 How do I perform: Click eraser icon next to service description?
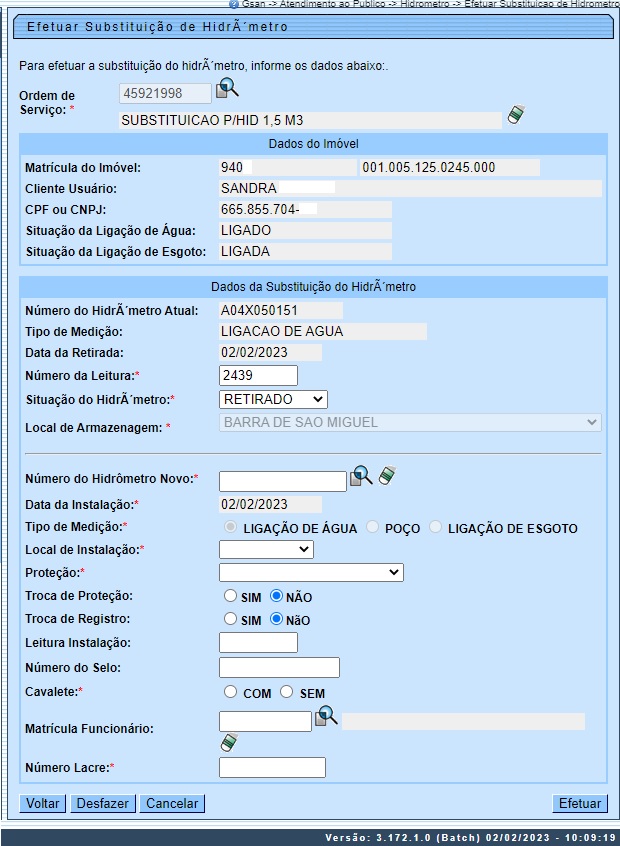pos(515,115)
